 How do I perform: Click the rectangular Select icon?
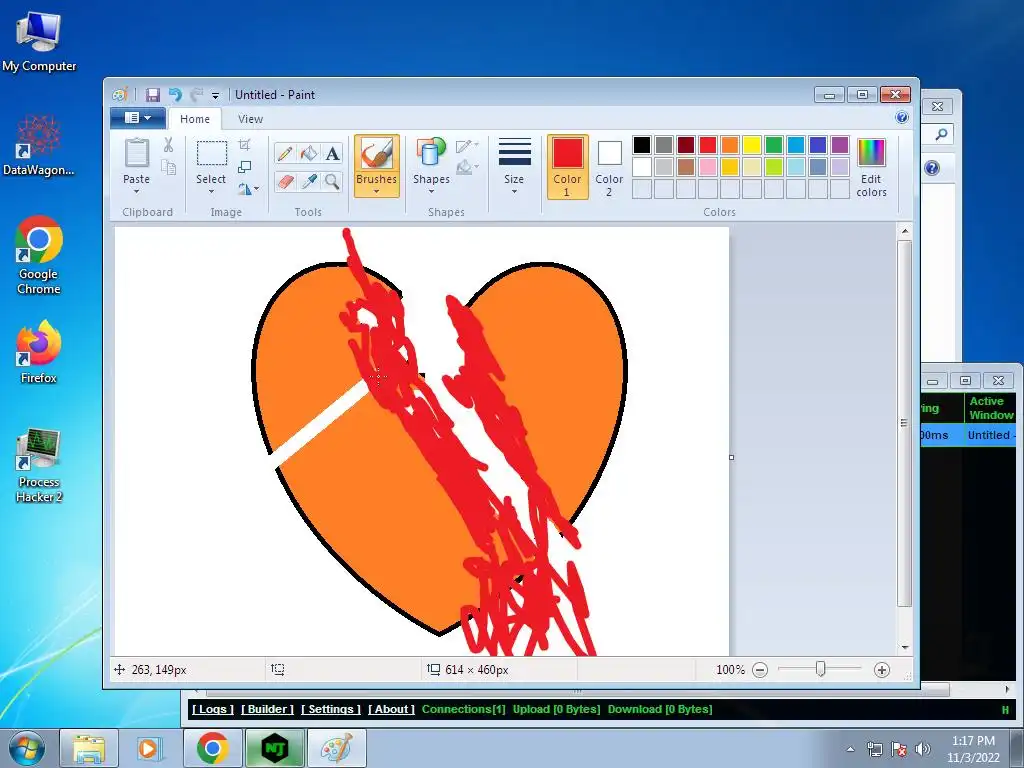212,153
